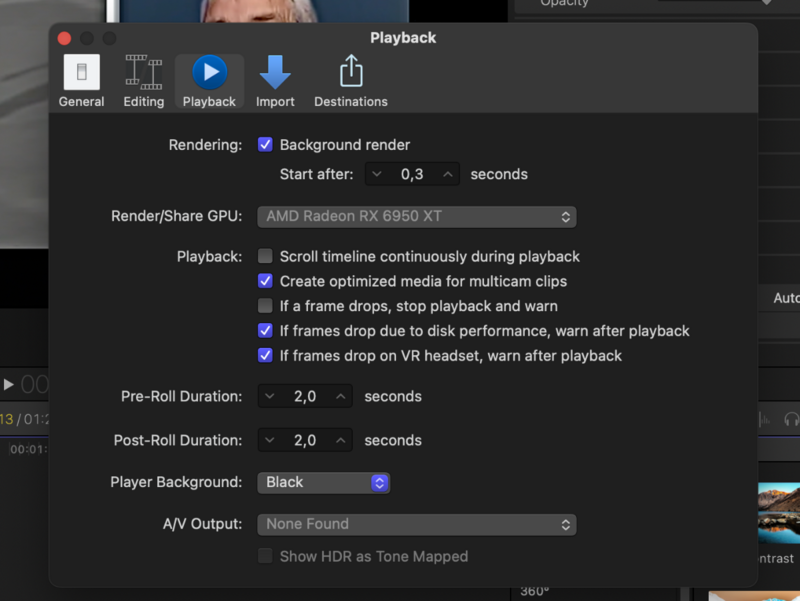The height and width of the screenshot is (601, 800).
Task: Enable stop playback and warn on frame drop
Action: coord(265,306)
